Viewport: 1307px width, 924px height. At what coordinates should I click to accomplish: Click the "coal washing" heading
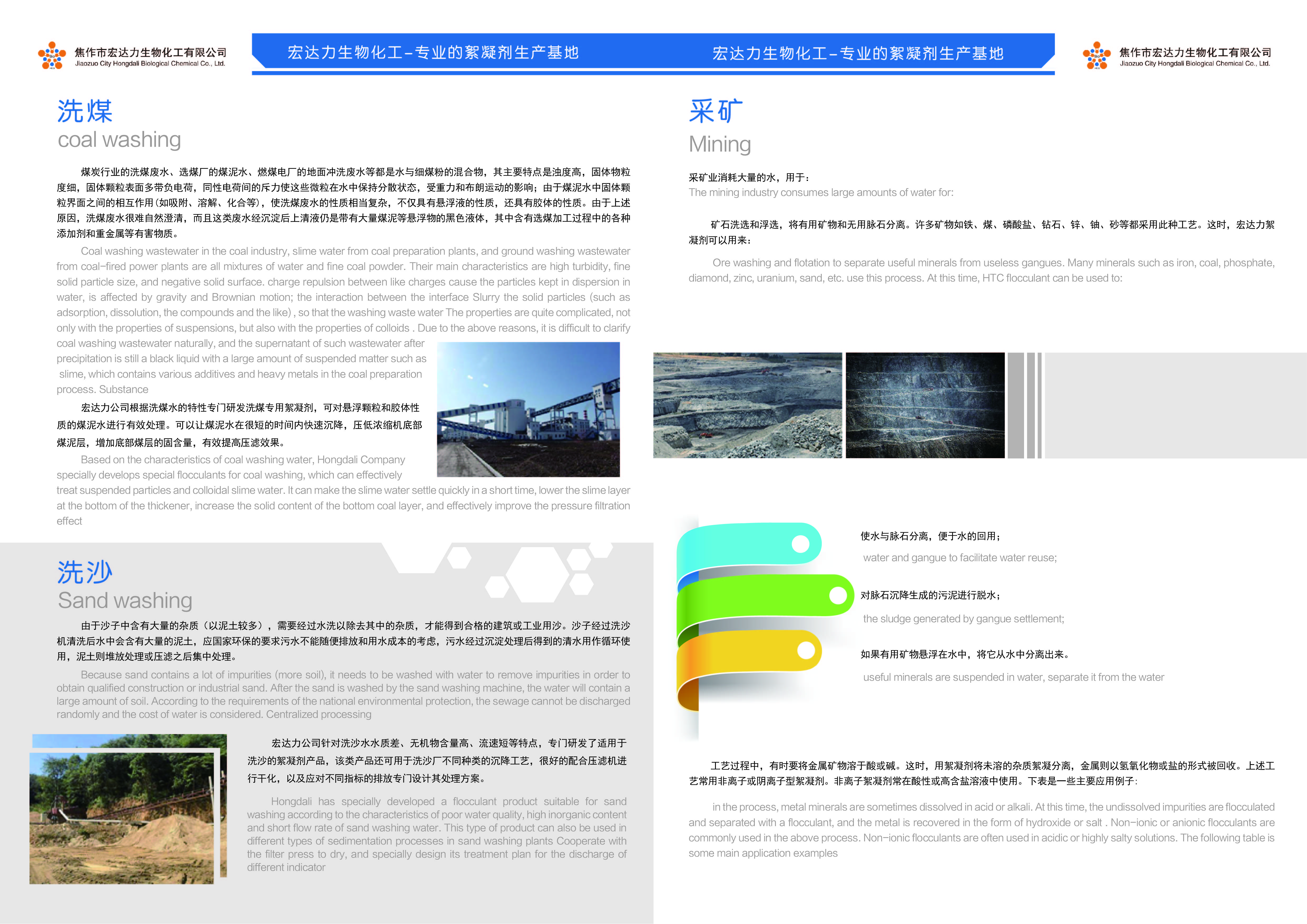pyautogui.click(x=120, y=139)
